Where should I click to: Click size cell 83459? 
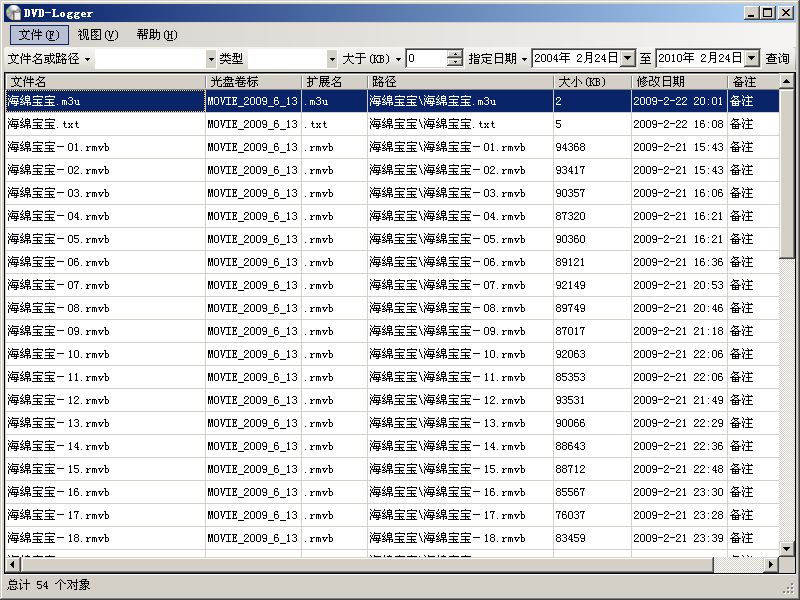pyautogui.click(x=592, y=538)
